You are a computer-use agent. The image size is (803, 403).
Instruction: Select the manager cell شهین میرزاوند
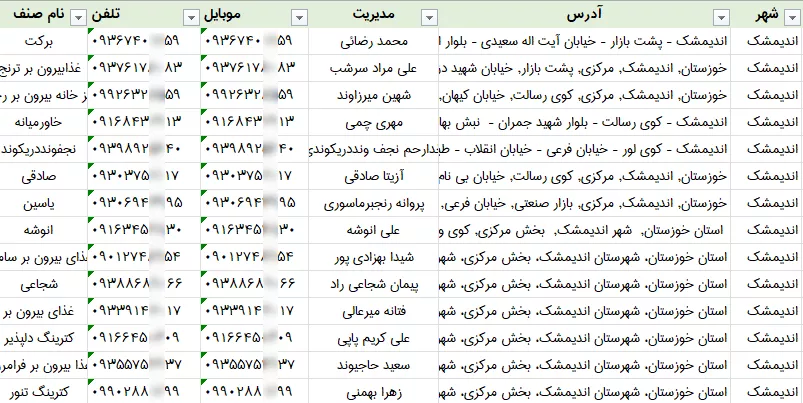(x=374, y=95)
